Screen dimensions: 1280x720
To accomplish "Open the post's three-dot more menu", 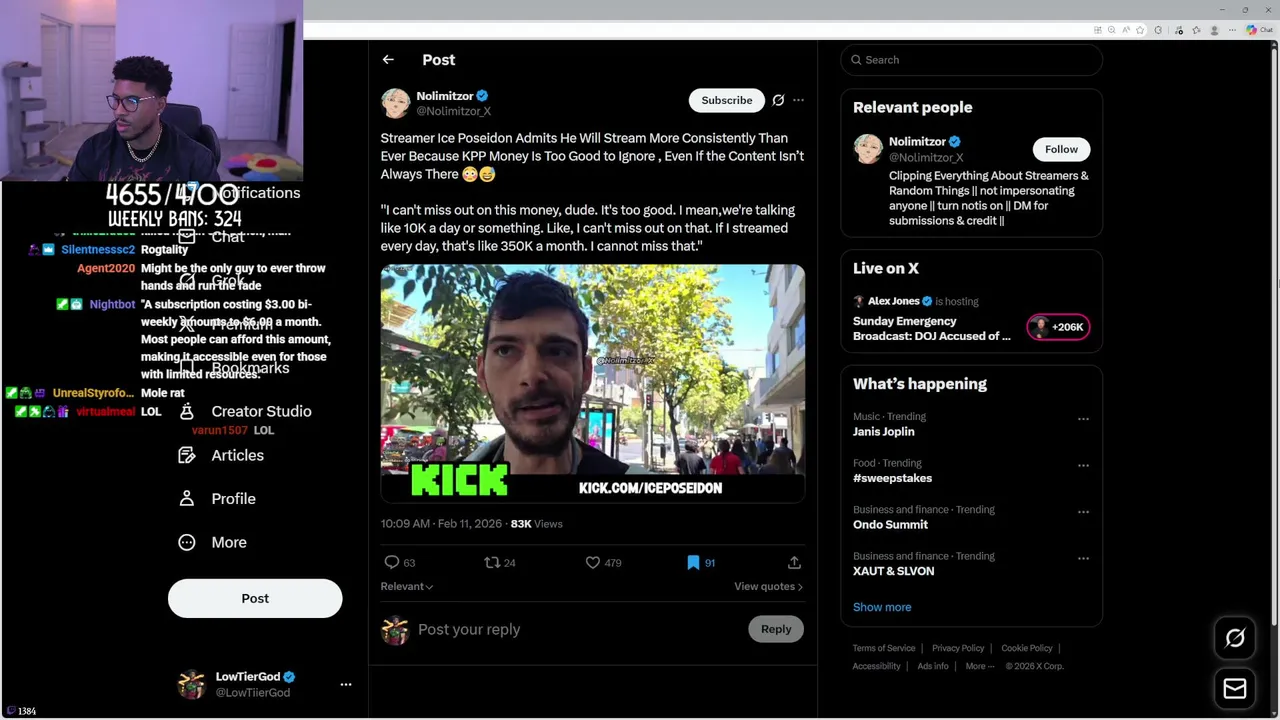I will 798,100.
